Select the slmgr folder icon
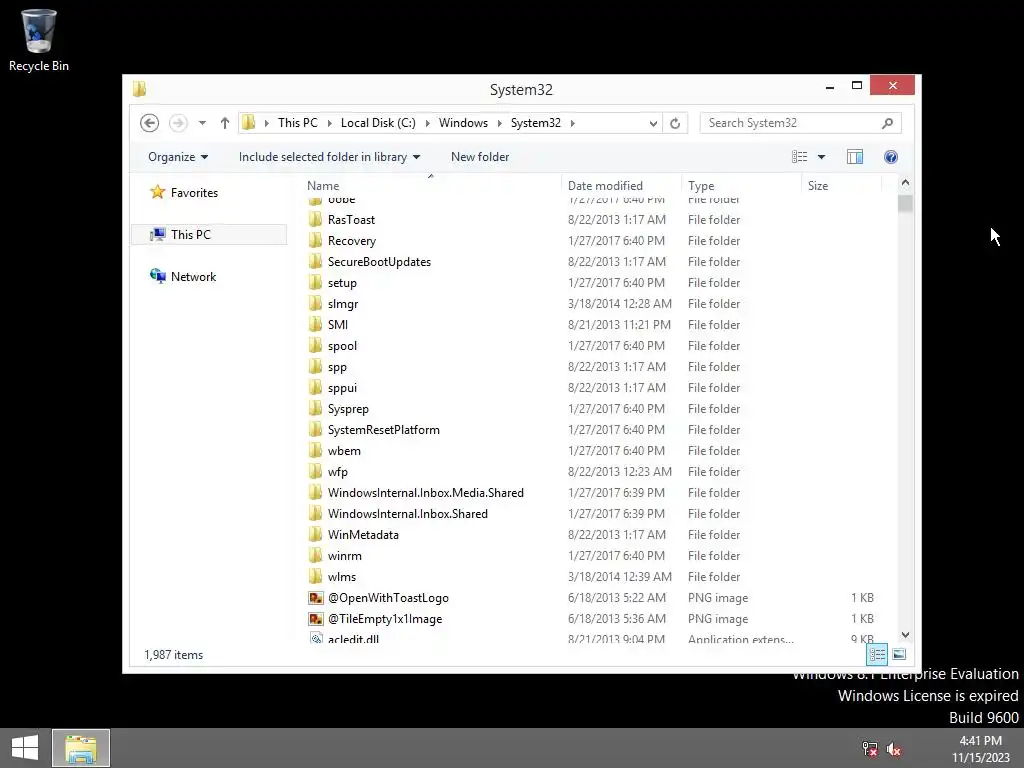Screen dimensions: 1024x768 (315, 303)
